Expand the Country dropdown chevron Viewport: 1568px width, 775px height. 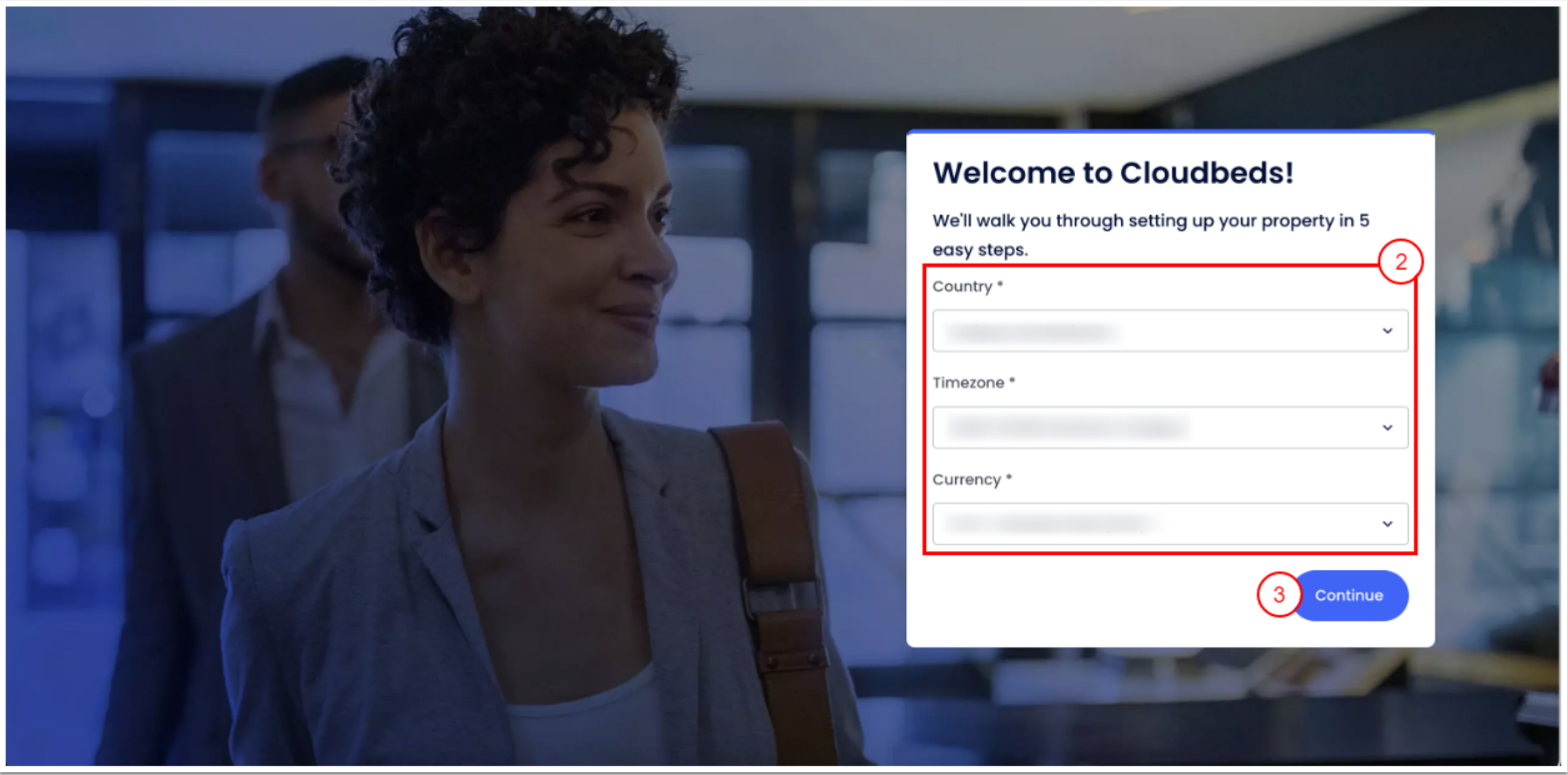1387,331
